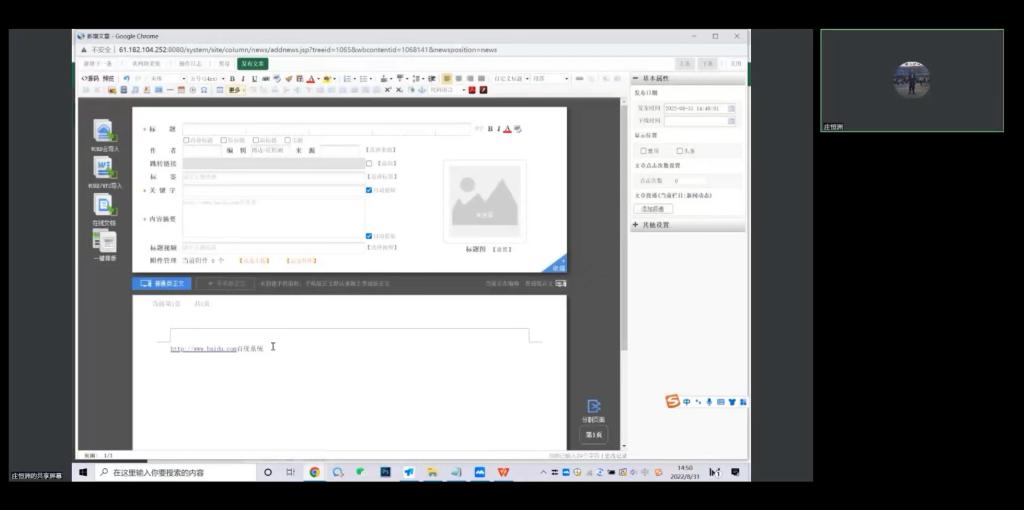The width and height of the screenshot is (1024, 510).
Task: Check the 头条 checkbox
Action: click(x=680, y=151)
